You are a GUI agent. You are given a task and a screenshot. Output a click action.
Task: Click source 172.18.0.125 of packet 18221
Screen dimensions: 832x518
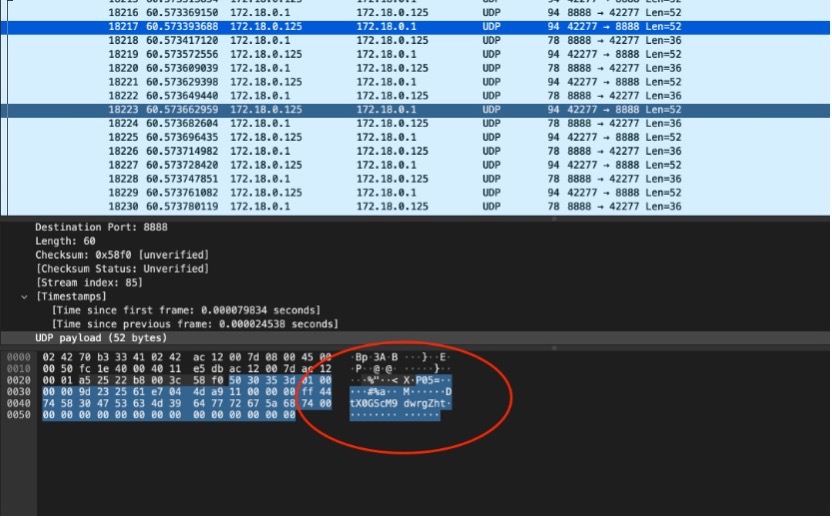tap(266, 82)
